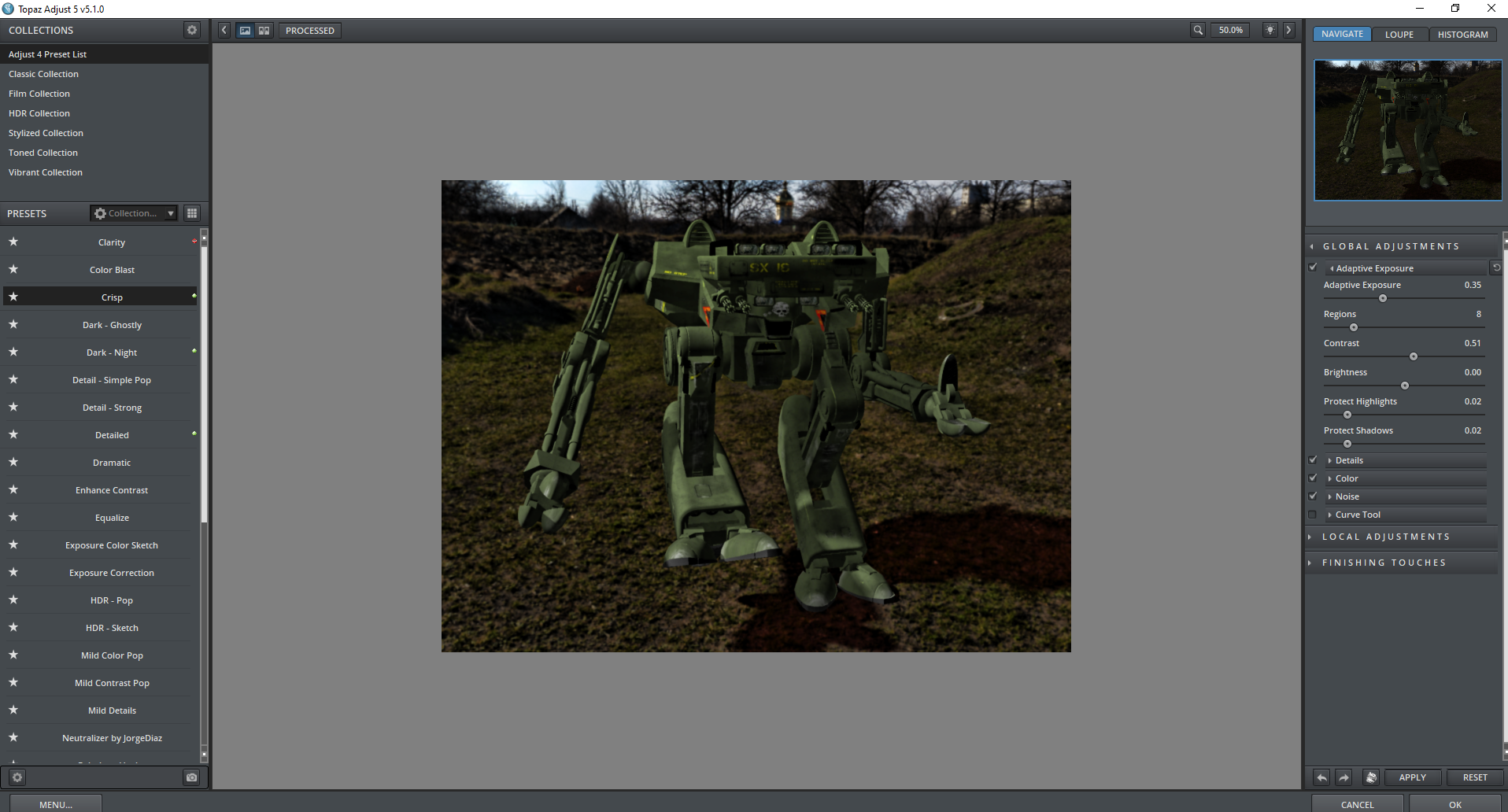Click the favorite star beside Dramatic
Viewport: 1508px width, 812px height.
13,462
